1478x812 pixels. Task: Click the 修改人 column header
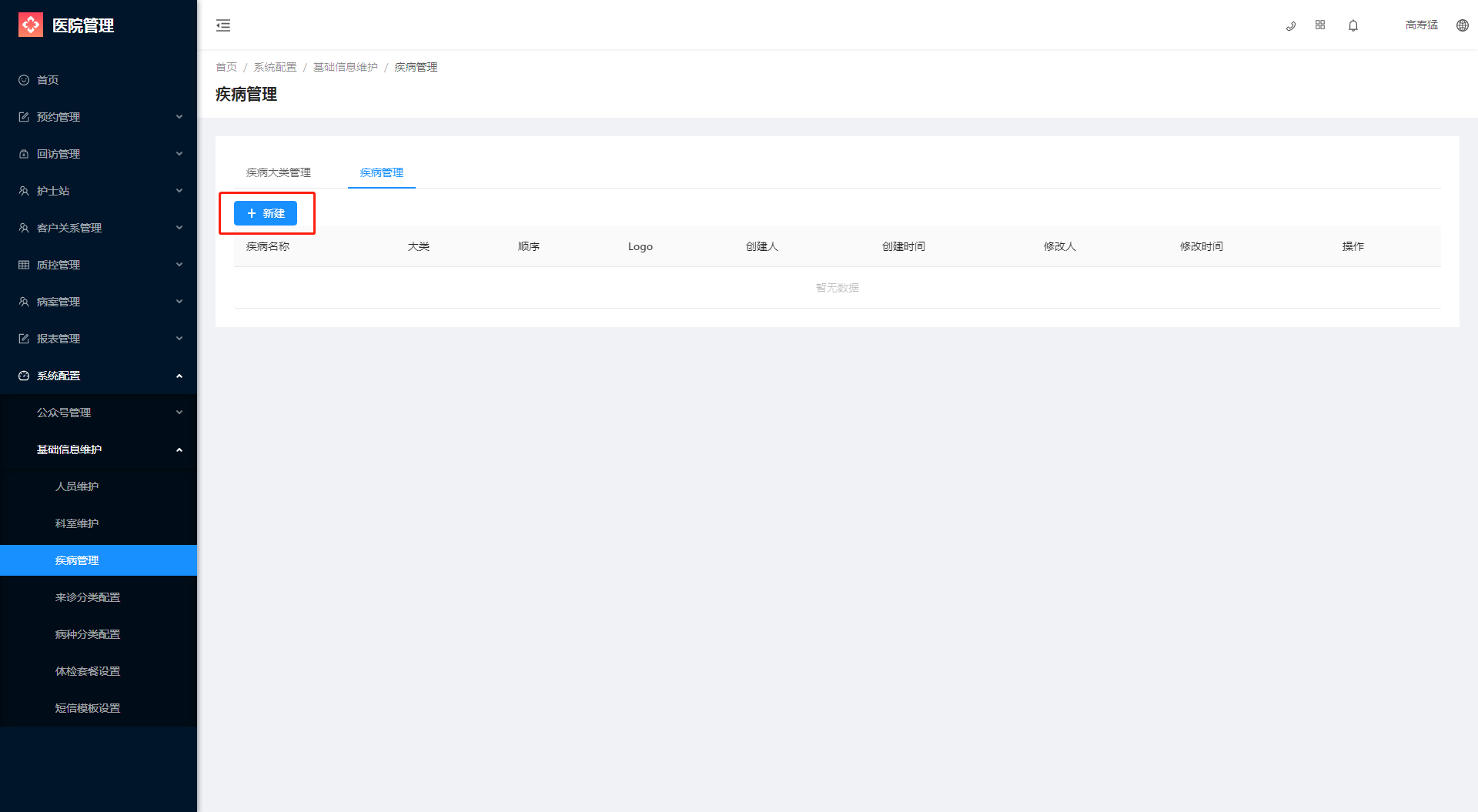[1060, 246]
